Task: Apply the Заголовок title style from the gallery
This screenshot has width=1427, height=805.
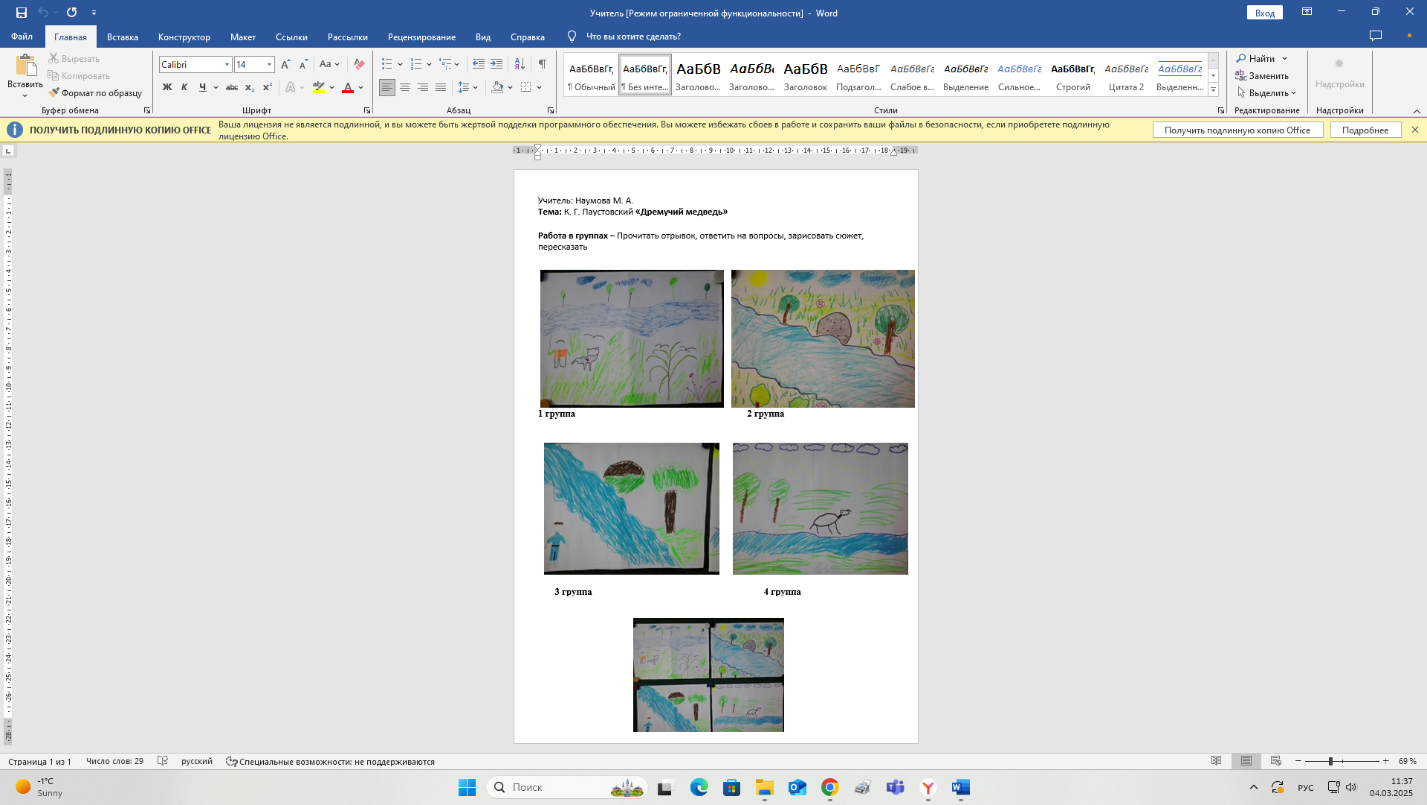Action: (805, 75)
